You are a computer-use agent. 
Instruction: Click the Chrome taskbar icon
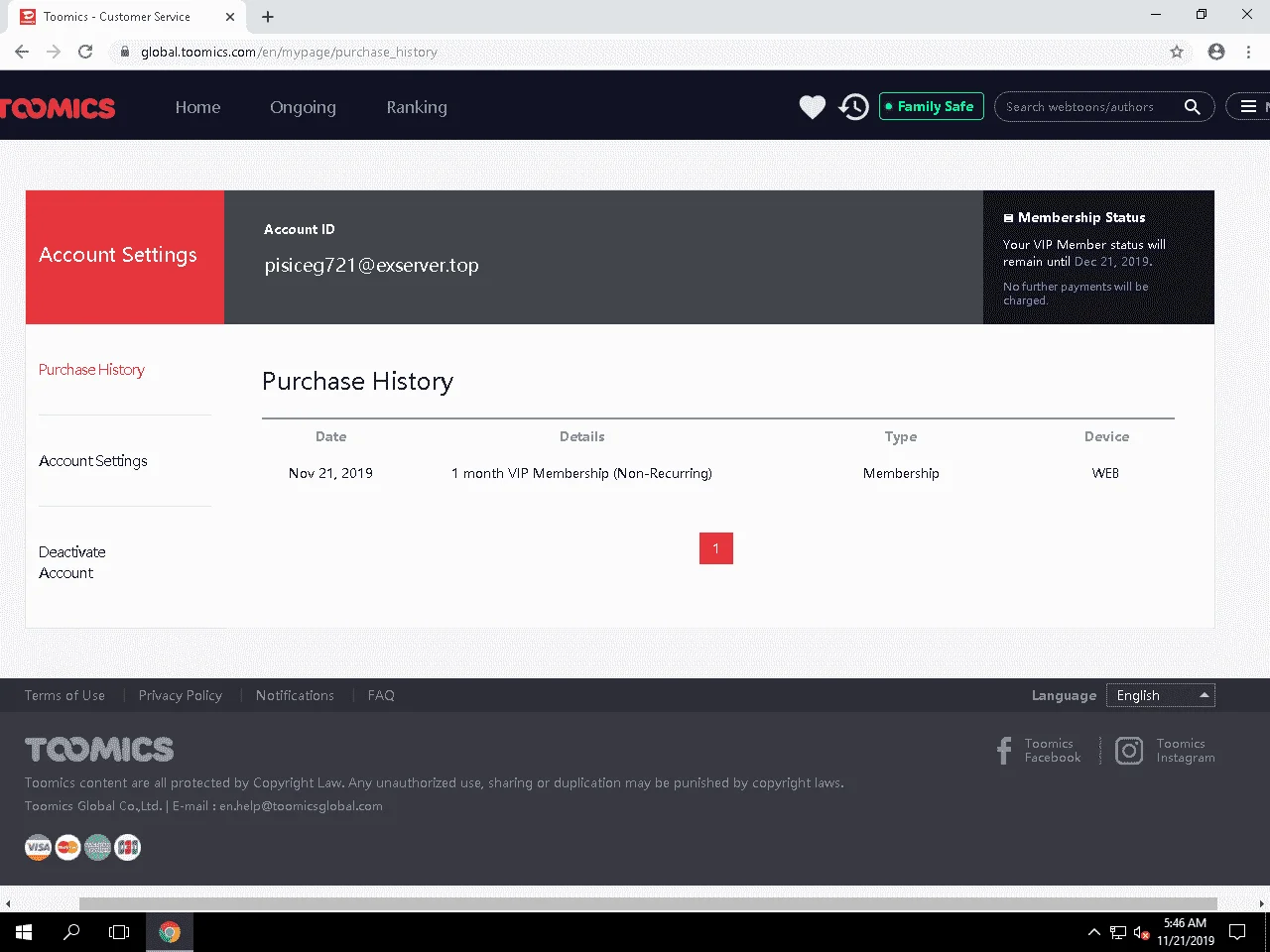(170, 932)
